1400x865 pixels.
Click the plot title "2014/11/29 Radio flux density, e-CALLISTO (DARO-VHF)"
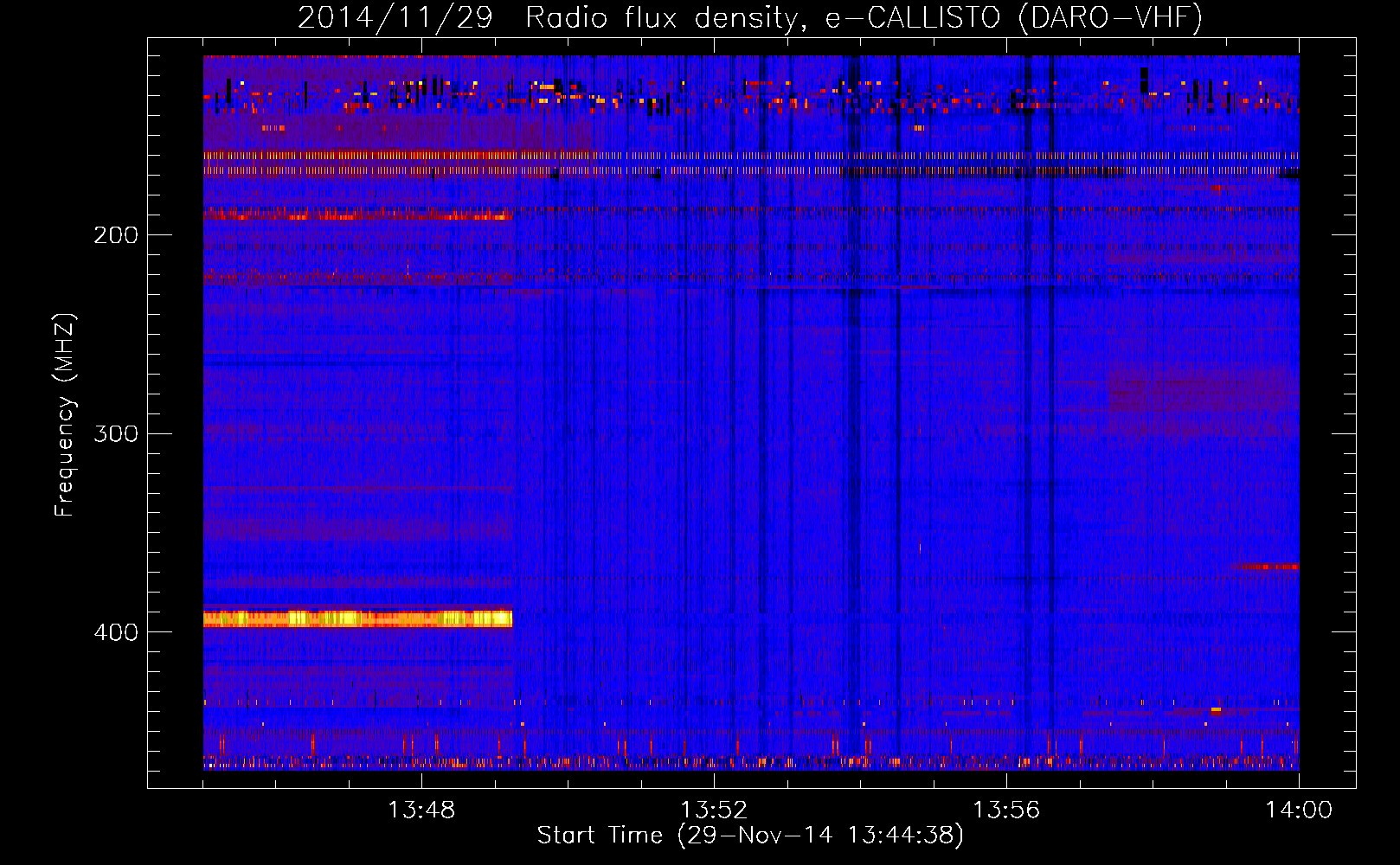[750, 17]
